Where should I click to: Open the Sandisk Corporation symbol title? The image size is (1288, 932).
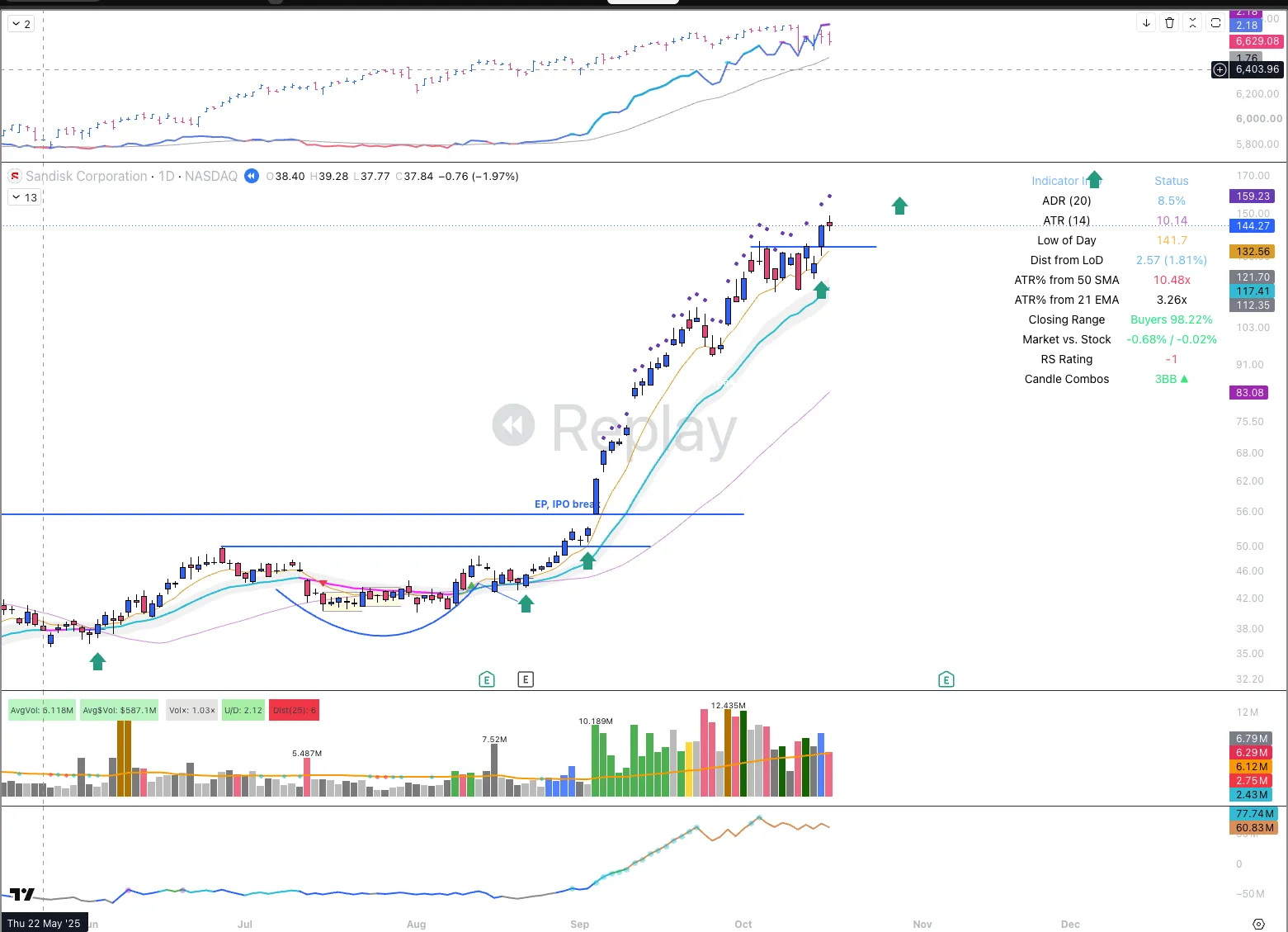click(86, 176)
